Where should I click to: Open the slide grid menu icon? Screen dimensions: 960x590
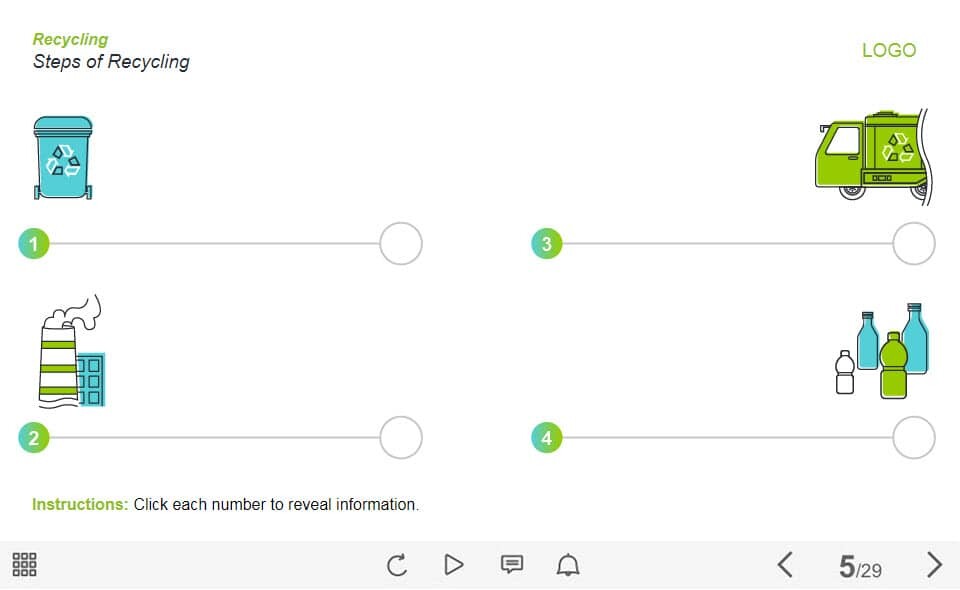(24, 564)
